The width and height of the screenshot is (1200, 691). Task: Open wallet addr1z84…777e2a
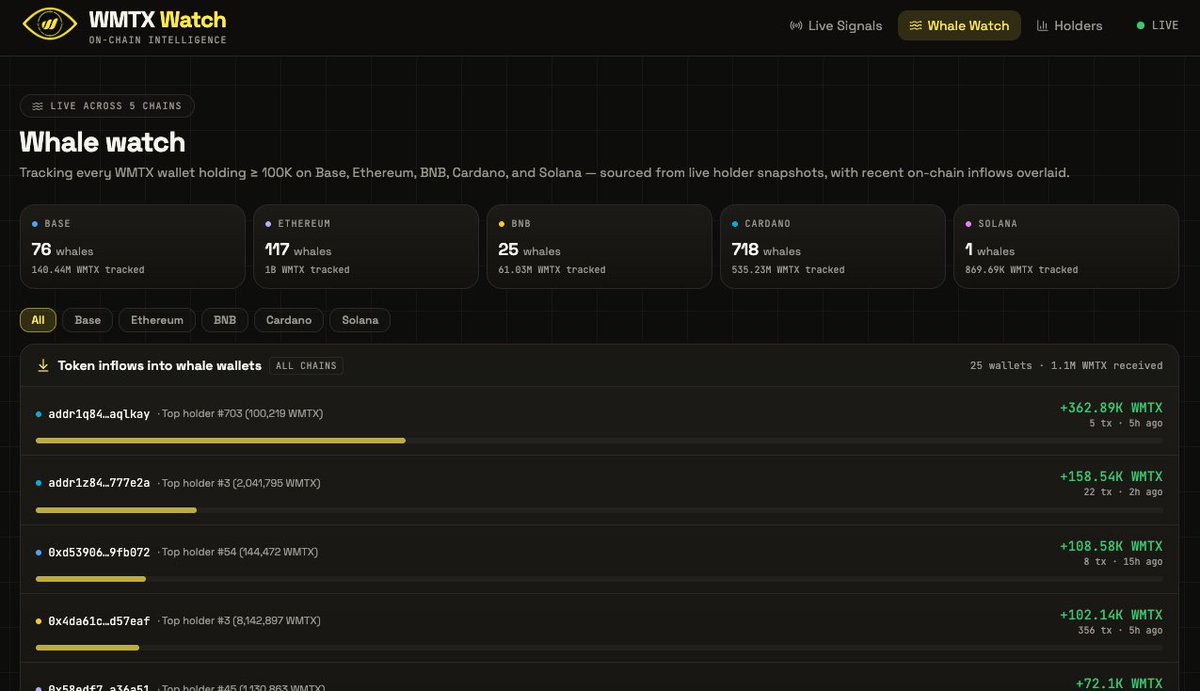coord(99,483)
